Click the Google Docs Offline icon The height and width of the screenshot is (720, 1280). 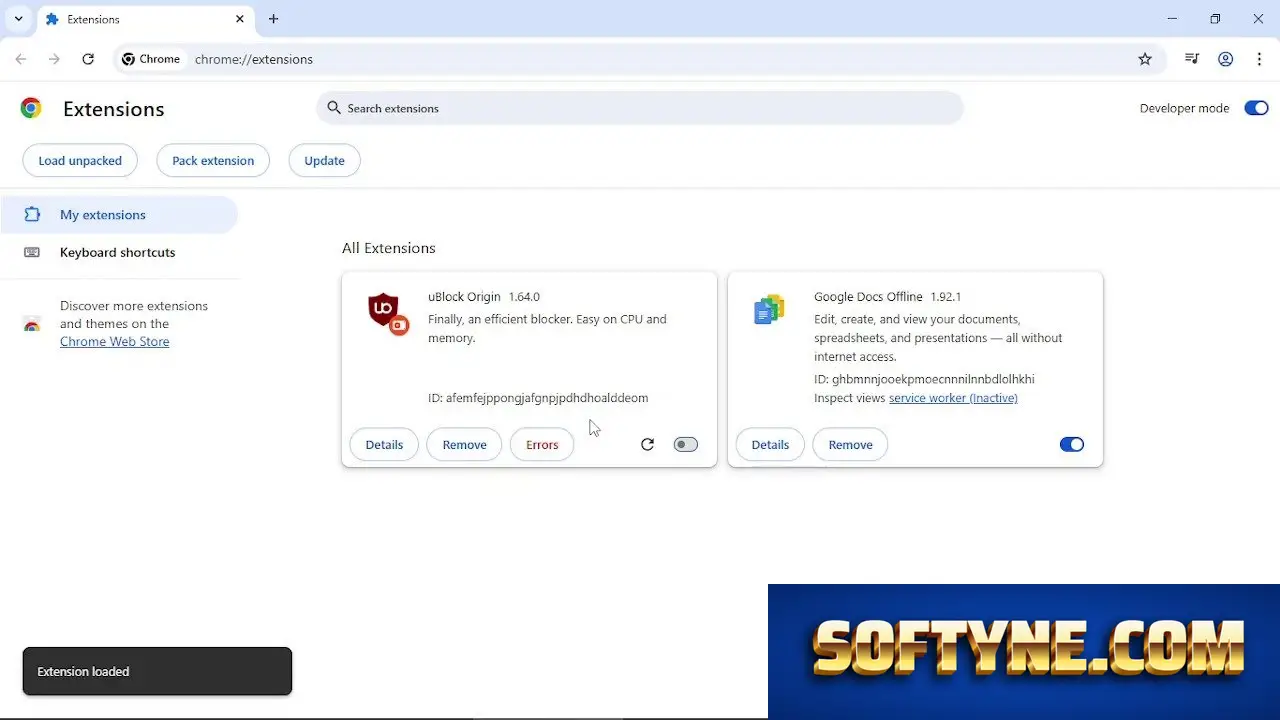(769, 310)
